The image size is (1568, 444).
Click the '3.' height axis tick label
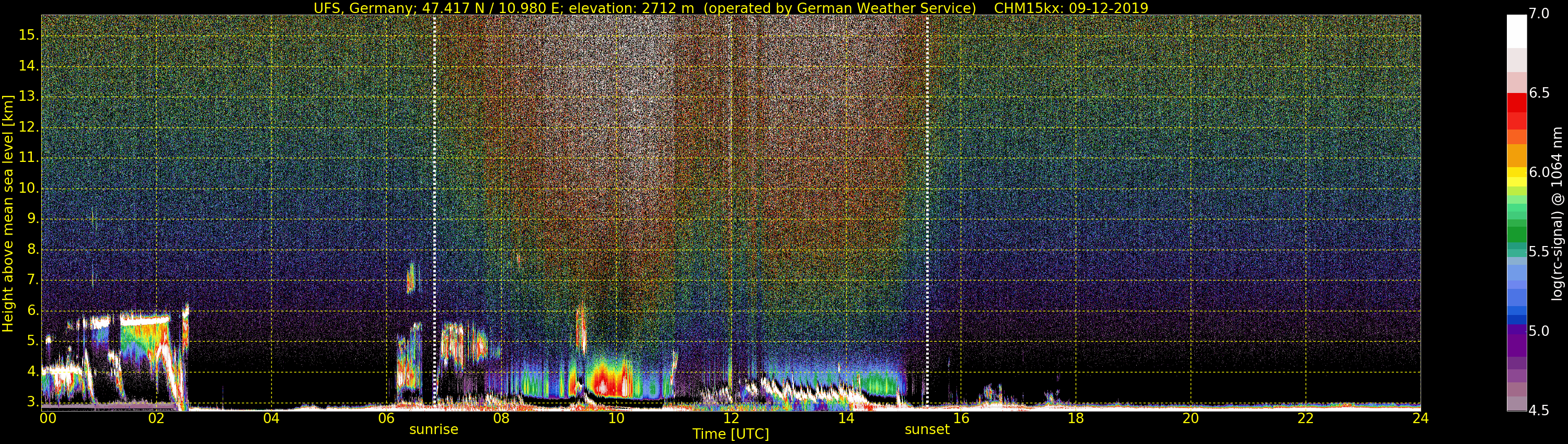coord(33,402)
